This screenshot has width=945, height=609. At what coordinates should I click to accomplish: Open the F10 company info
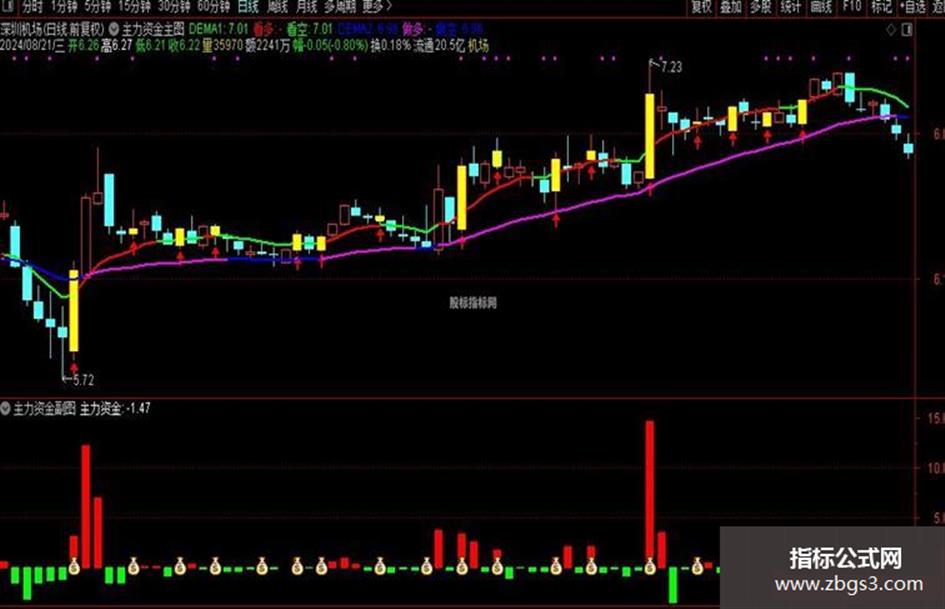point(852,7)
